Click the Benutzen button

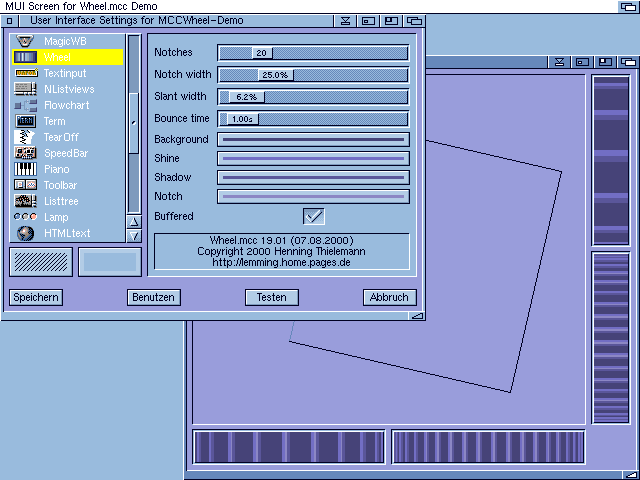(153, 297)
